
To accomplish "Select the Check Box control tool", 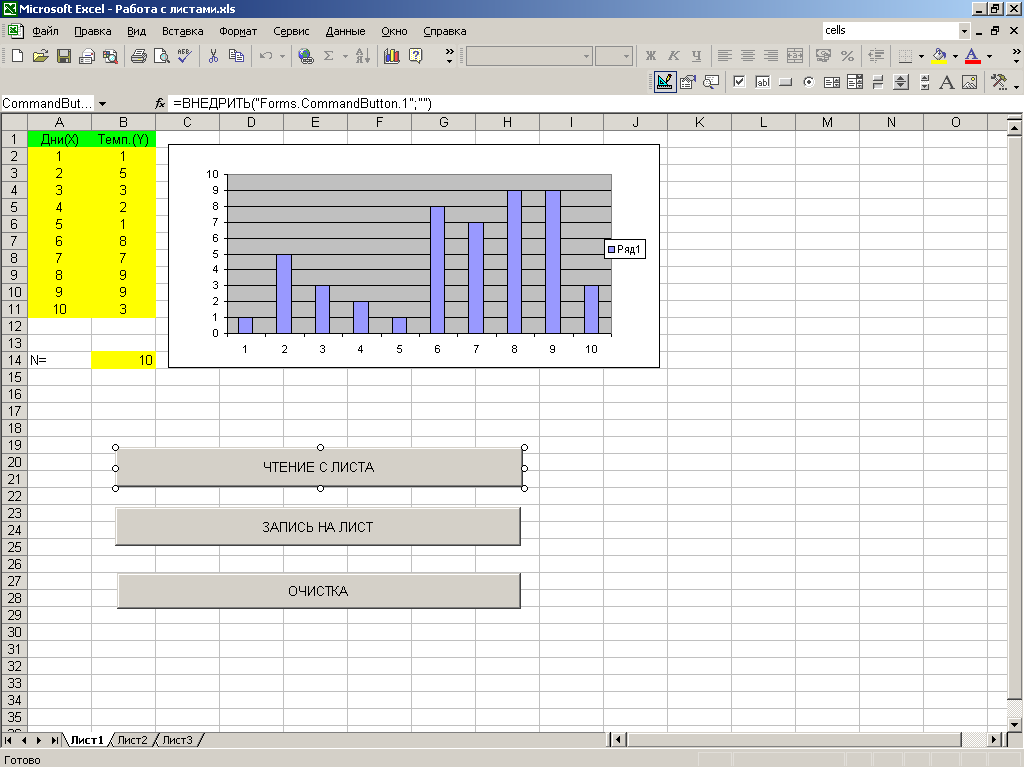I will [x=739, y=82].
